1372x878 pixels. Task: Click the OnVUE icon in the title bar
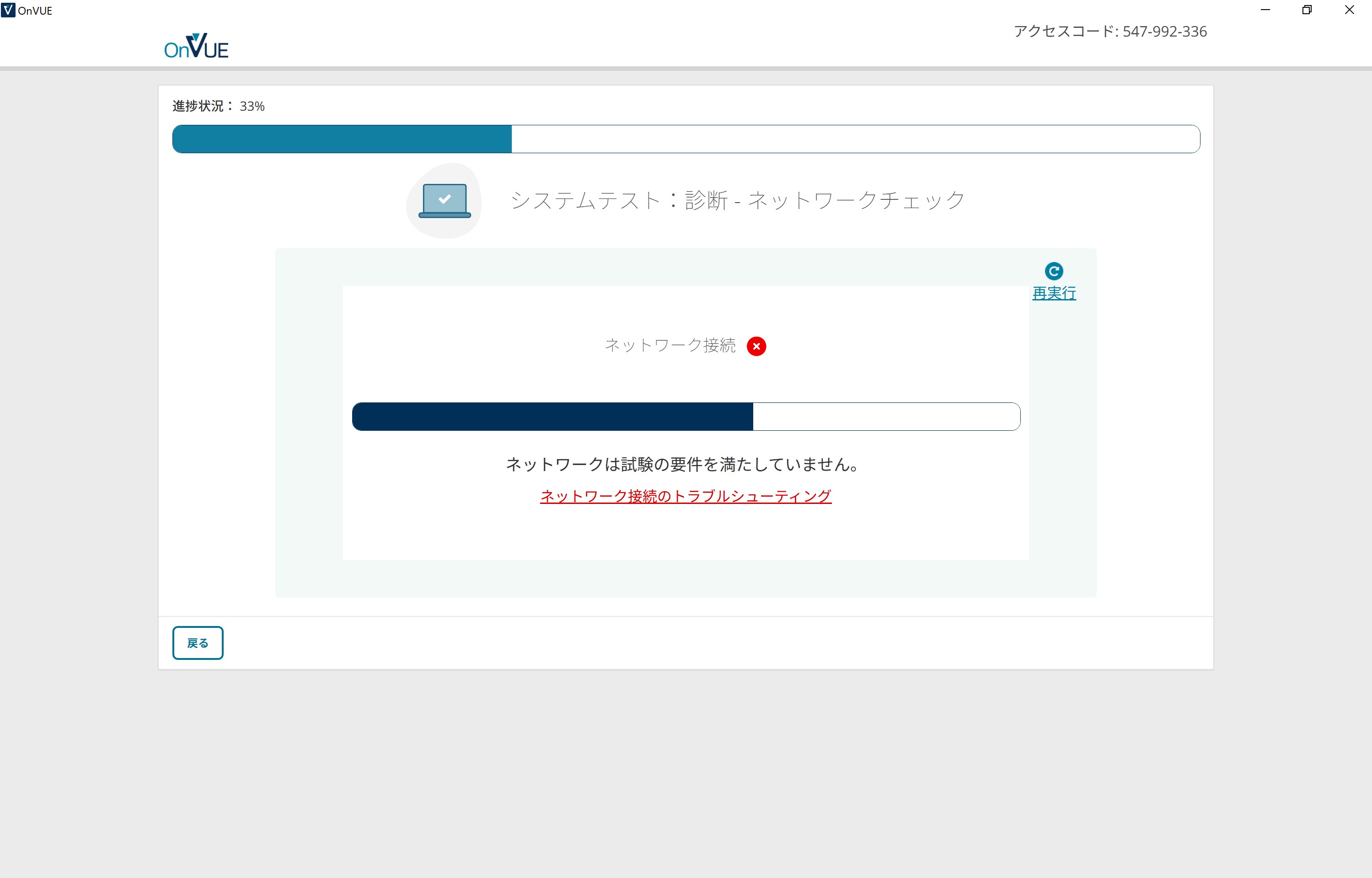pos(8,10)
